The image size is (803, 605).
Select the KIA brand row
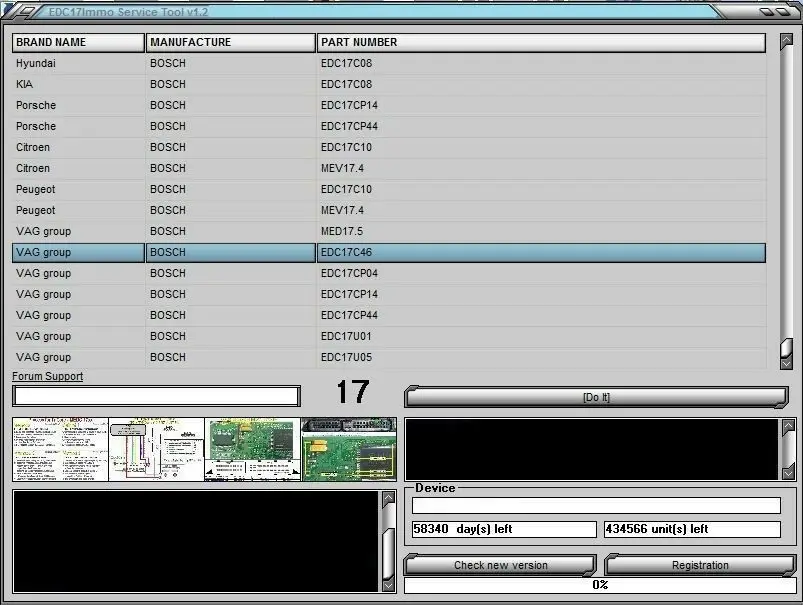point(389,85)
